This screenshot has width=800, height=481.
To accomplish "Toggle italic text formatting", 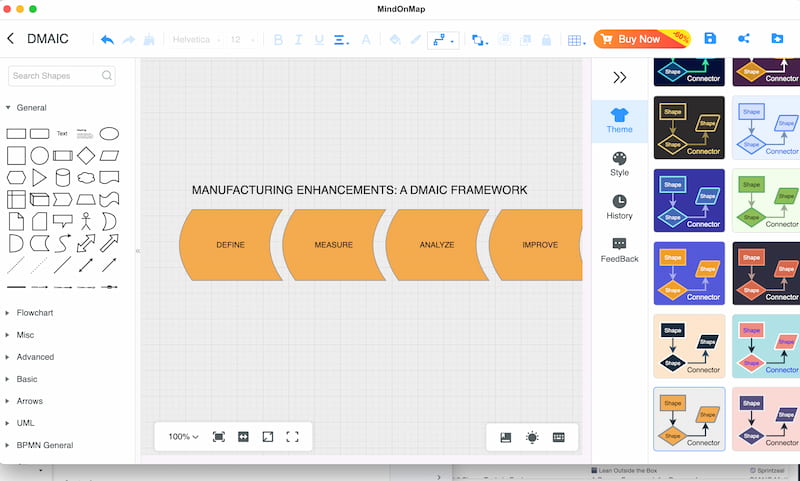I will 298,40.
